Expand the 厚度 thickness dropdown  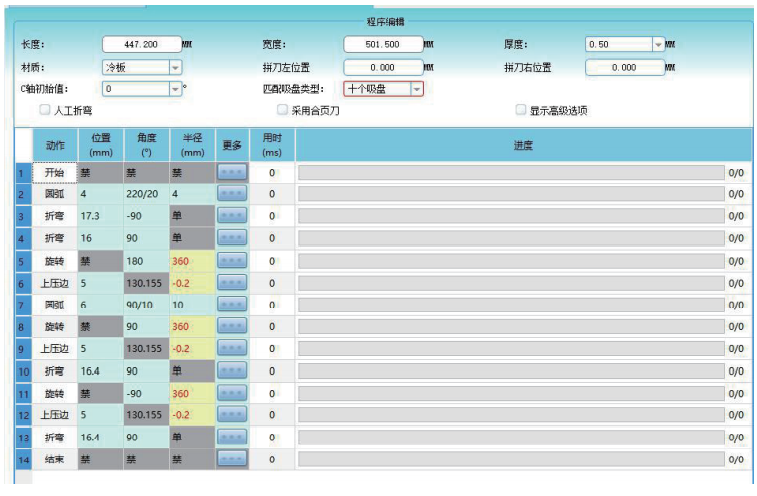658,45
